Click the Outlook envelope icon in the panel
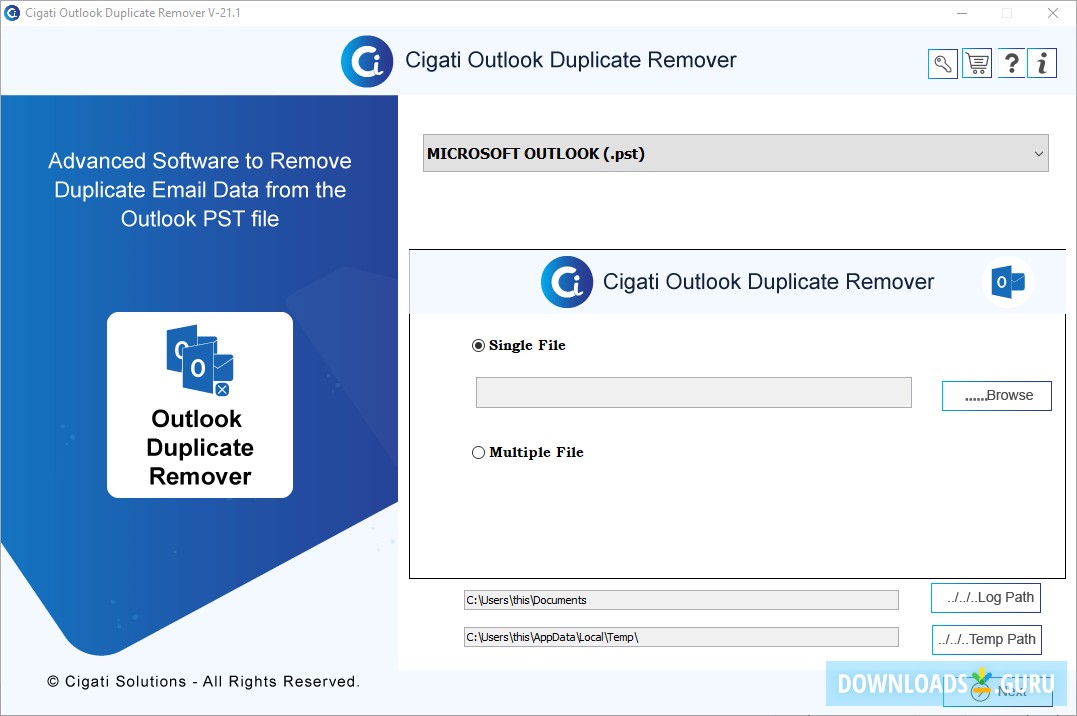The width and height of the screenshot is (1077, 716). point(1008,281)
